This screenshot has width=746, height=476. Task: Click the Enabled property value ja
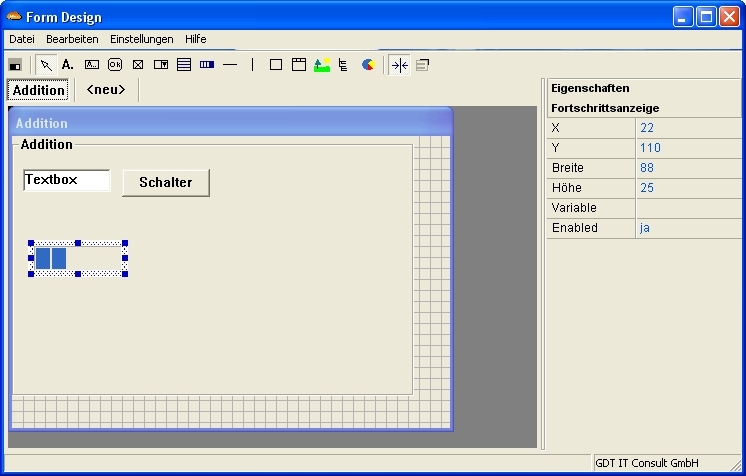688,228
